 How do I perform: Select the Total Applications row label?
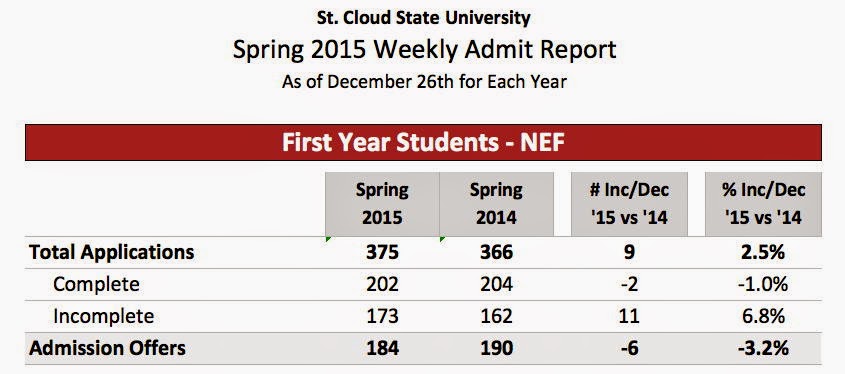pos(112,252)
